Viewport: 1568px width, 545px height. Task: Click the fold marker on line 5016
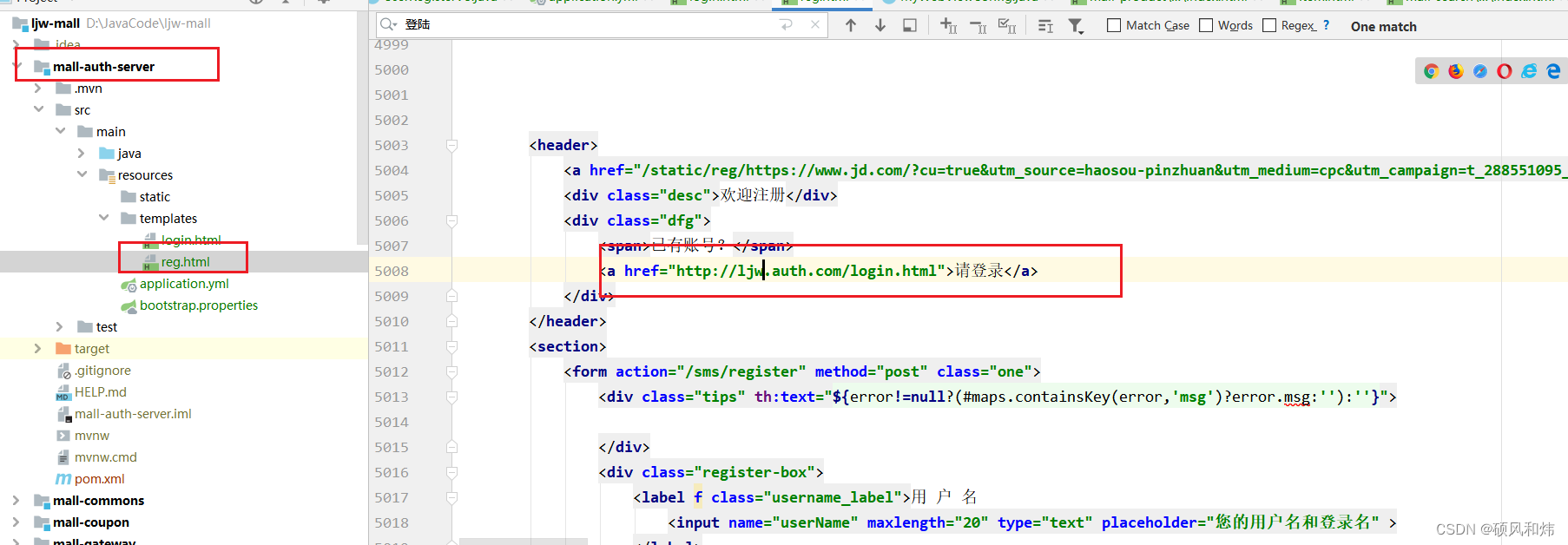[451, 472]
